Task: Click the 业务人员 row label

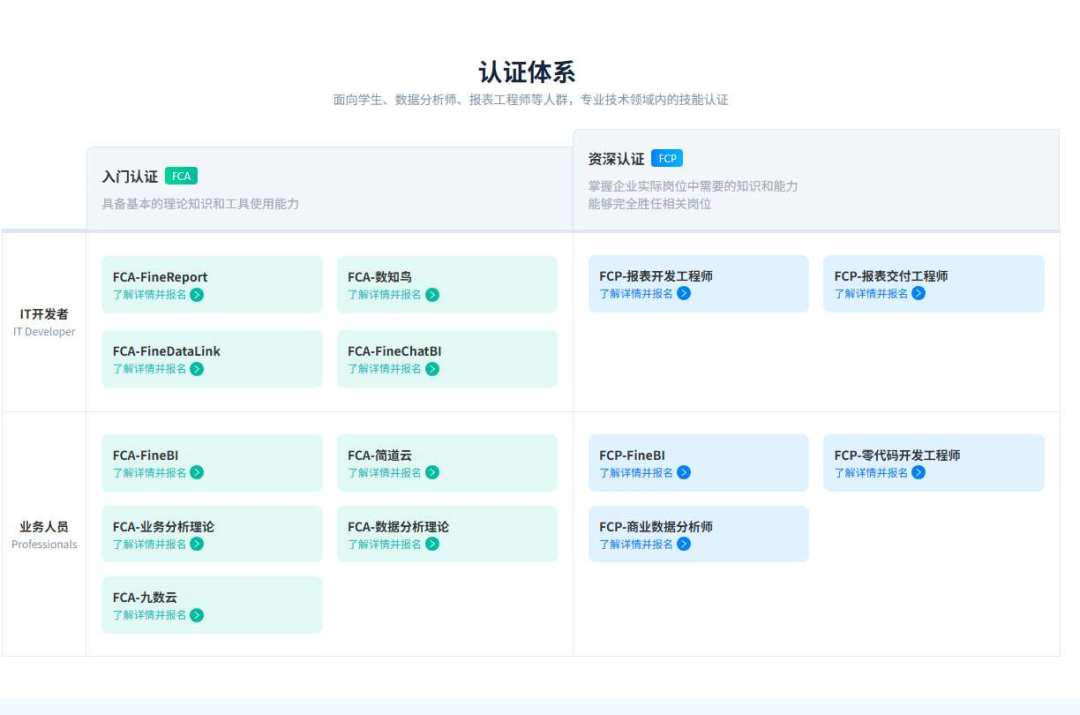Action: 44,527
